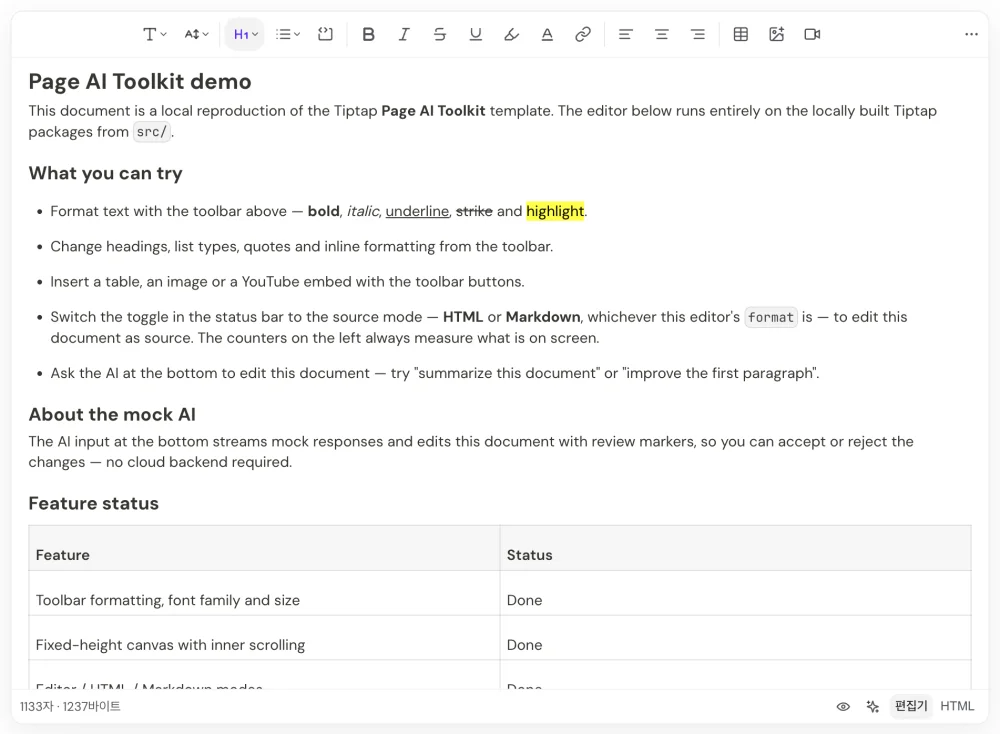This screenshot has height=734, width=1000.
Task: Toggle the eye preview icon in status bar
Action: (x=843, y=707)
